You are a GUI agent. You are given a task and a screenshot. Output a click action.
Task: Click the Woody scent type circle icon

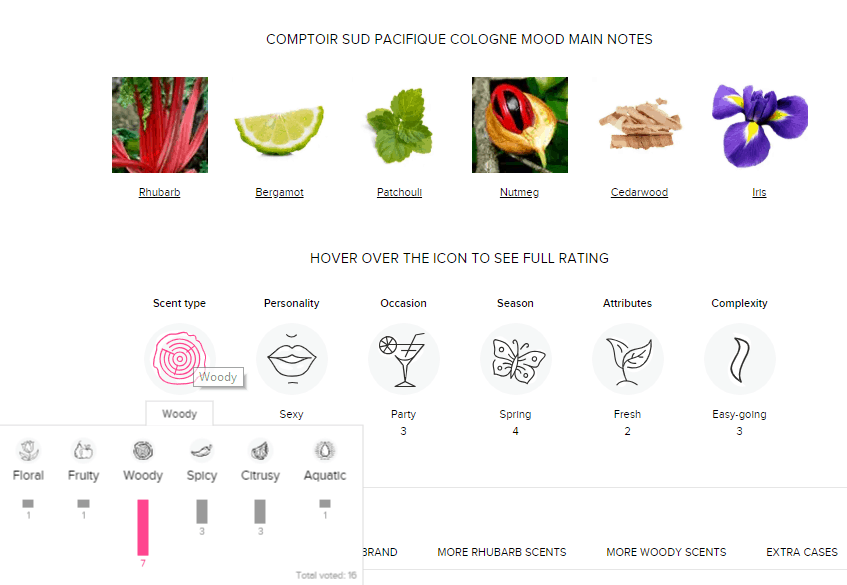coord(180,359)
